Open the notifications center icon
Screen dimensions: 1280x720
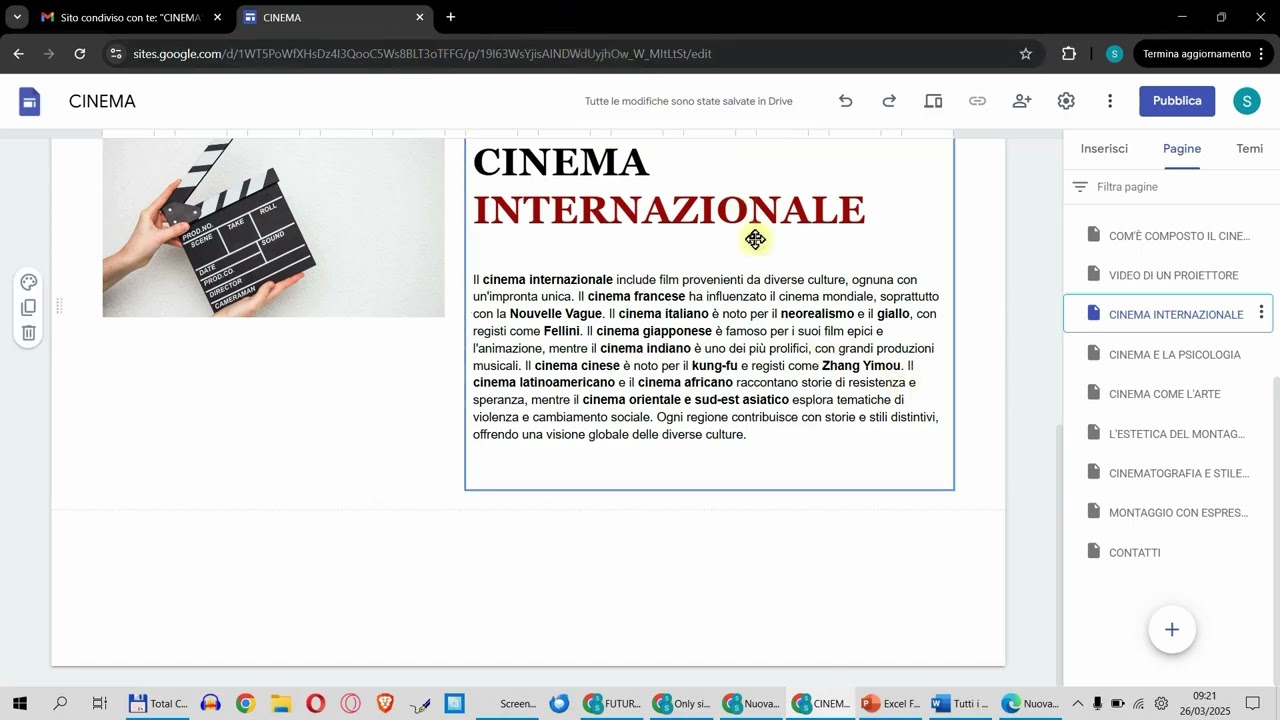click(1252, 703)
